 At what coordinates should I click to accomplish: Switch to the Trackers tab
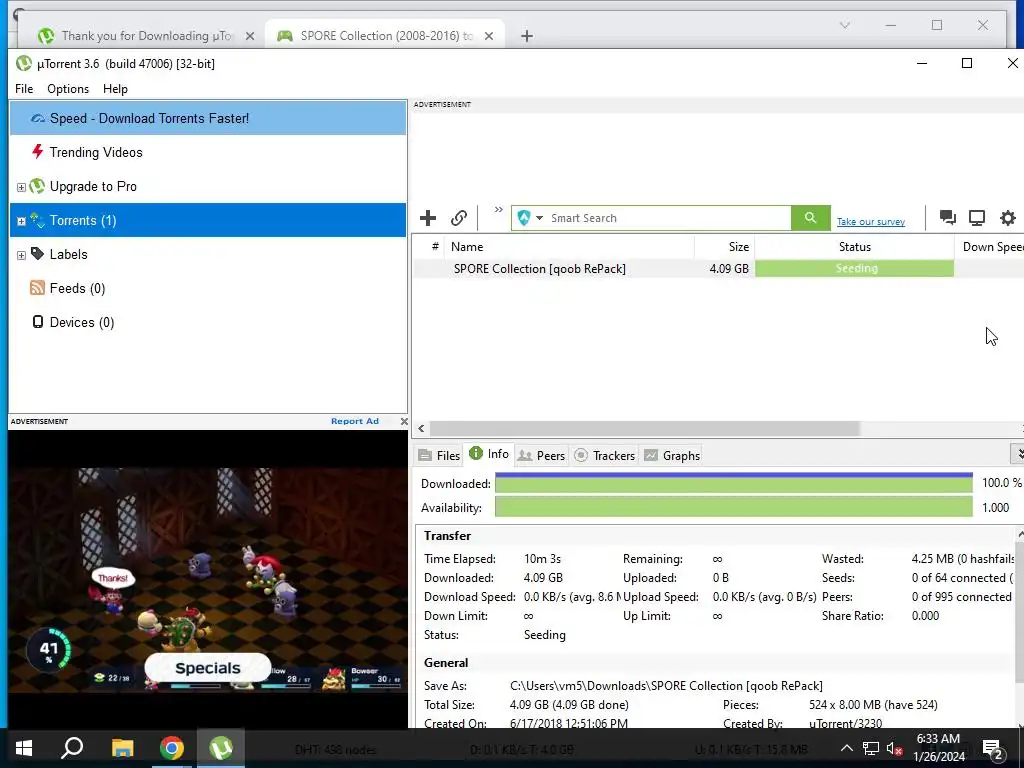click(605, 455)
